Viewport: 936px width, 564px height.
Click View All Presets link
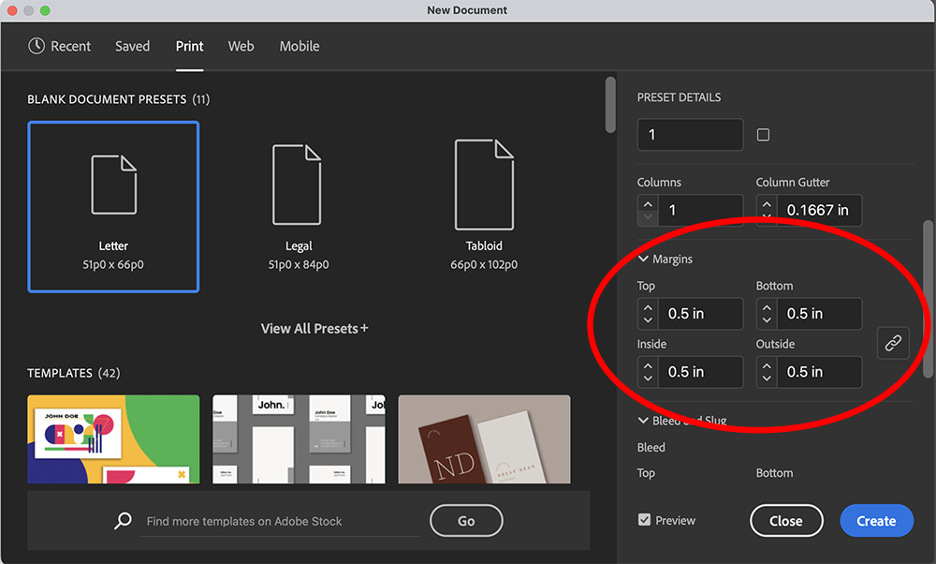pyautogui.click(x=314, y=329)
